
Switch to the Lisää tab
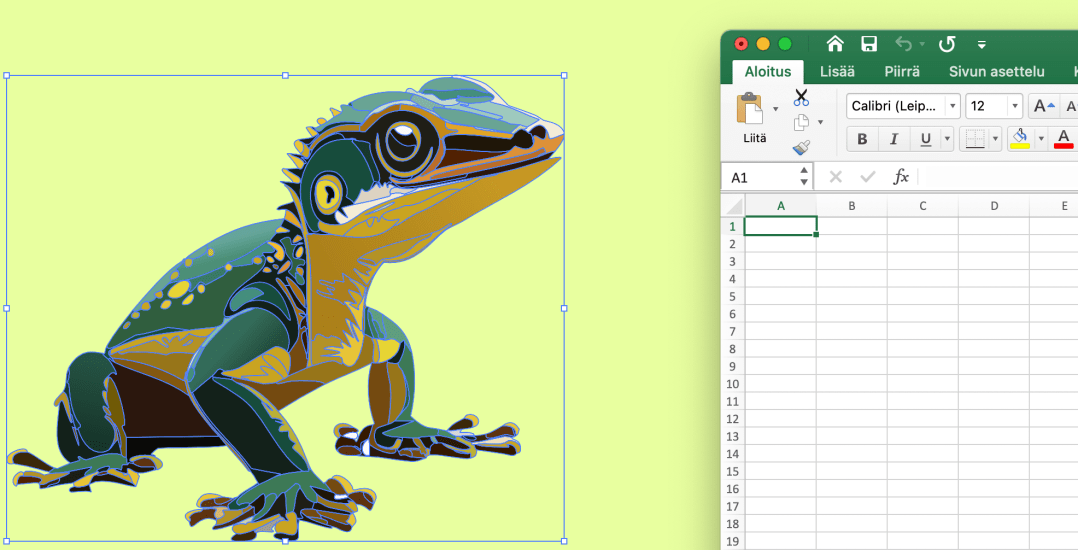coord(837,71)
